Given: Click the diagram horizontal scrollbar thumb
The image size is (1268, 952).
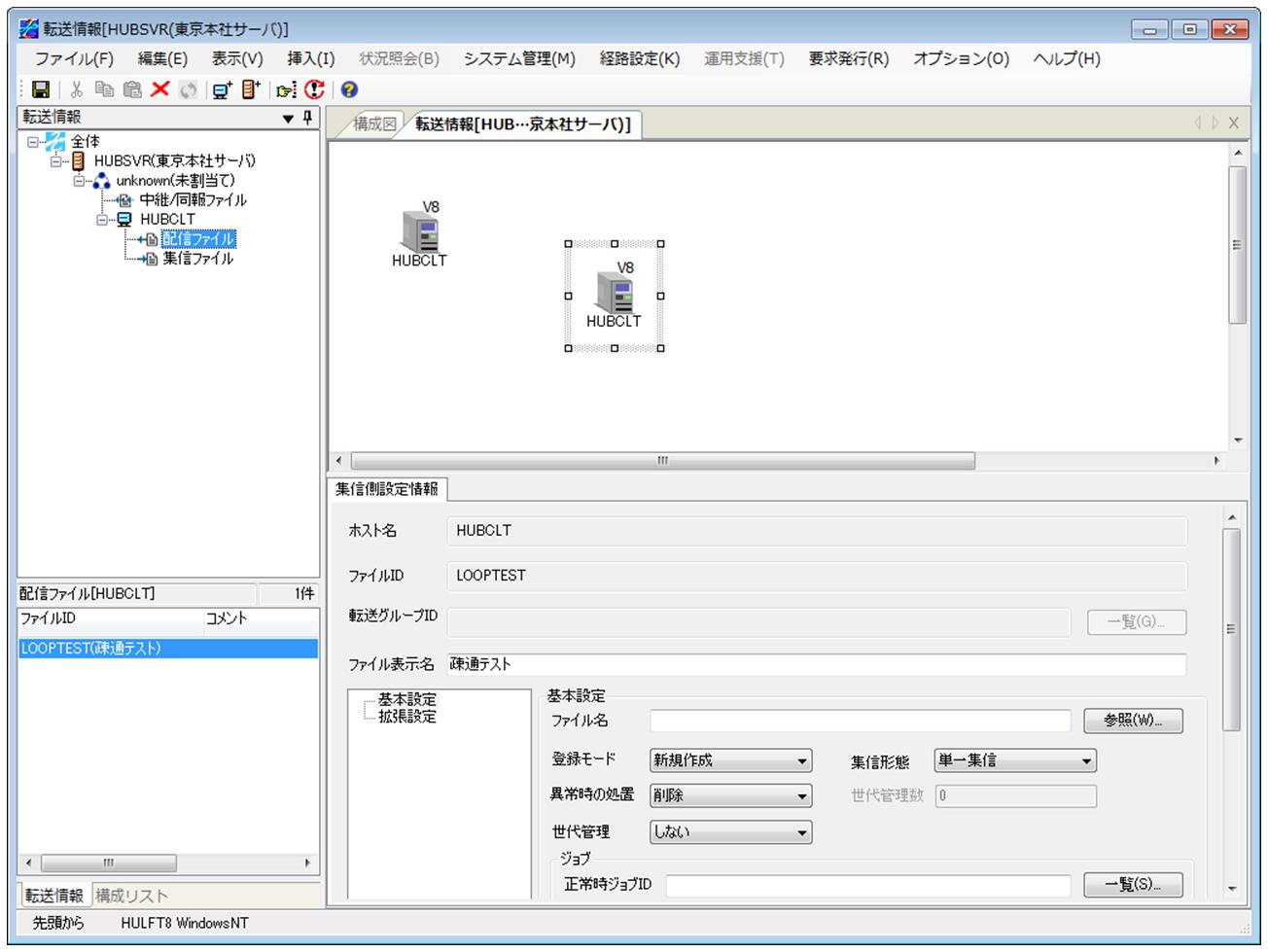Looking at the screenshot, I should coord(662,461).
